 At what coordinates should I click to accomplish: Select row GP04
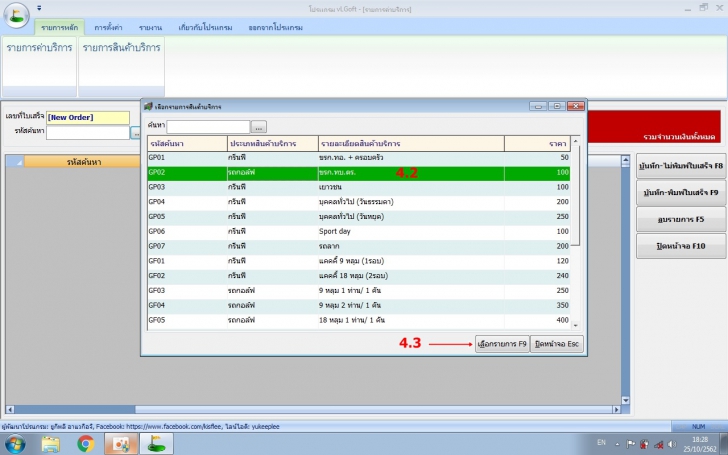[358, 202]
